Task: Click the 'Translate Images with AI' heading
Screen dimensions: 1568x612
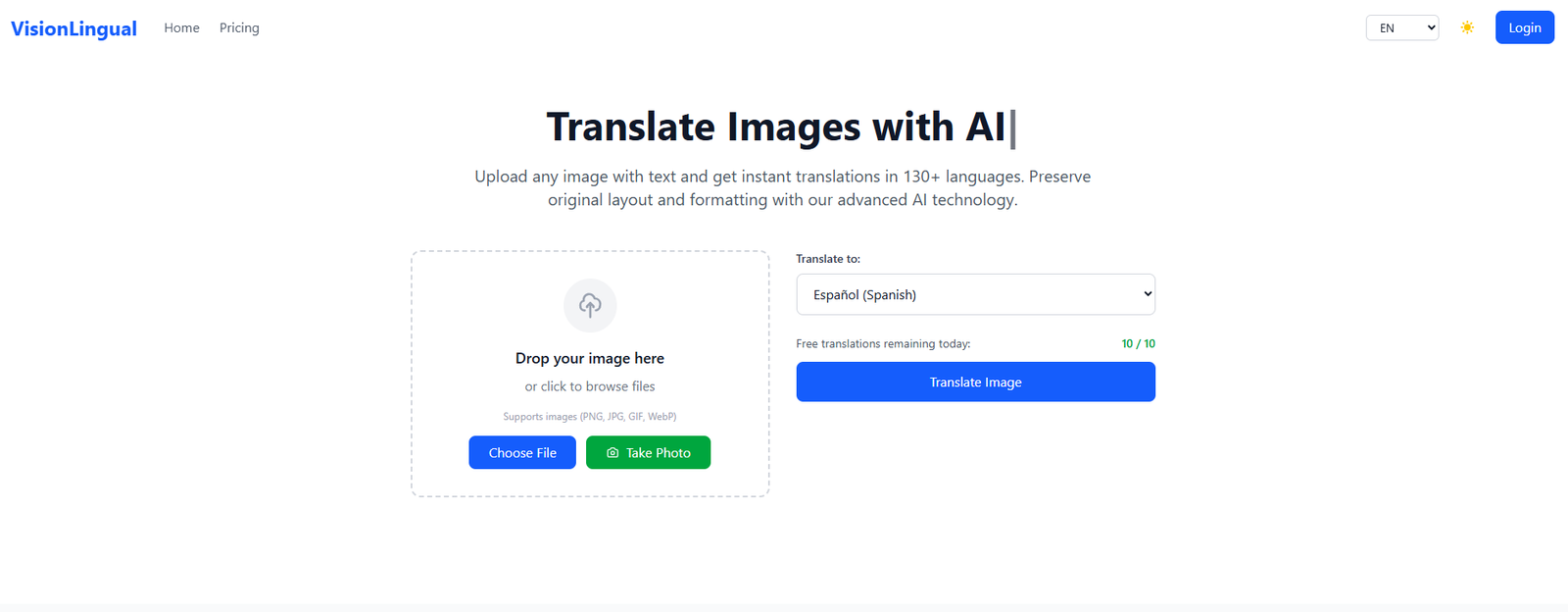Action: point(775,127)
